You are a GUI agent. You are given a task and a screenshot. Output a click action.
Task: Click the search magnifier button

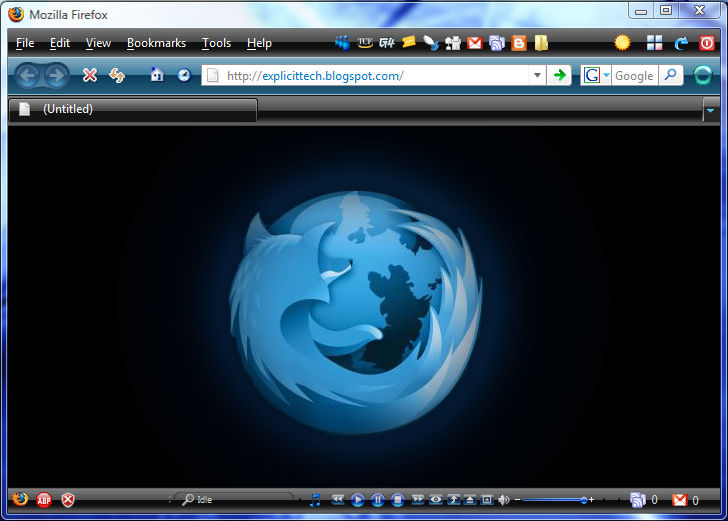(x=670, y=75)
